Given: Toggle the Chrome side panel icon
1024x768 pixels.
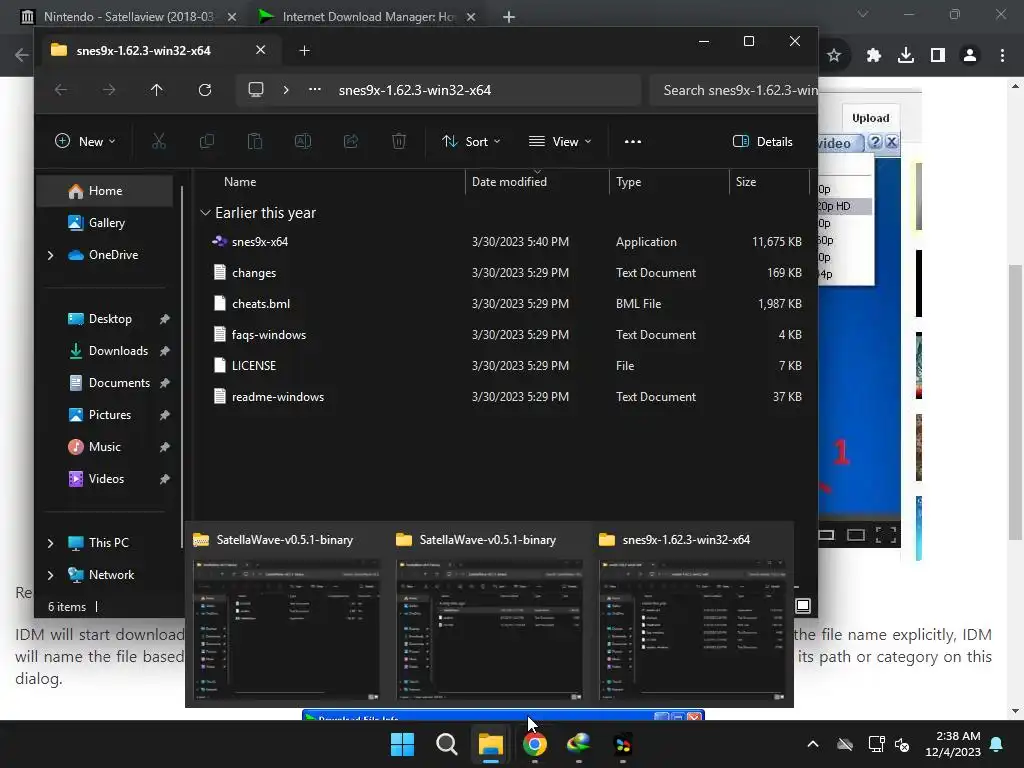Looking at the screenshot, I should point(938,56).
